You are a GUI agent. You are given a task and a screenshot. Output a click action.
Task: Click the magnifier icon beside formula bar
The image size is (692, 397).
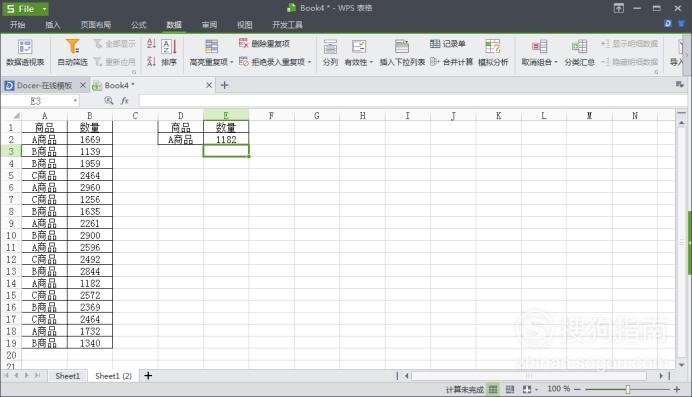tap(109, 101)
